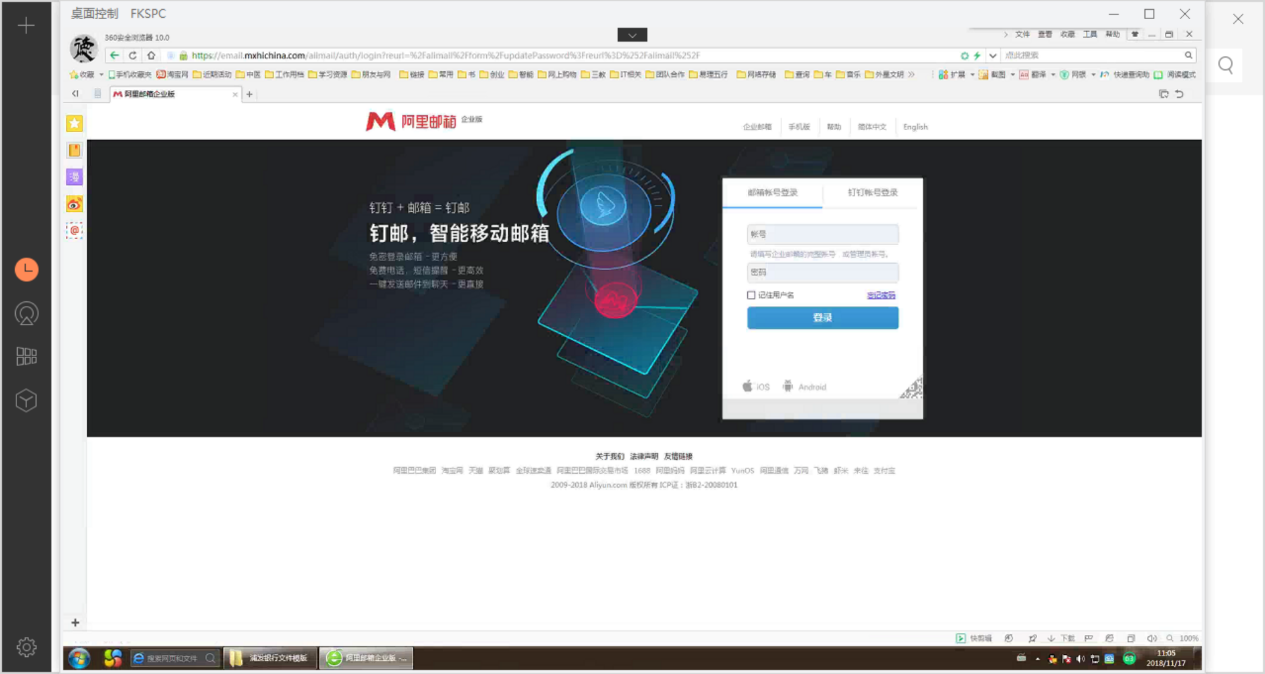
Task: Go to the browser home page icon
Action: coord(151,56)
